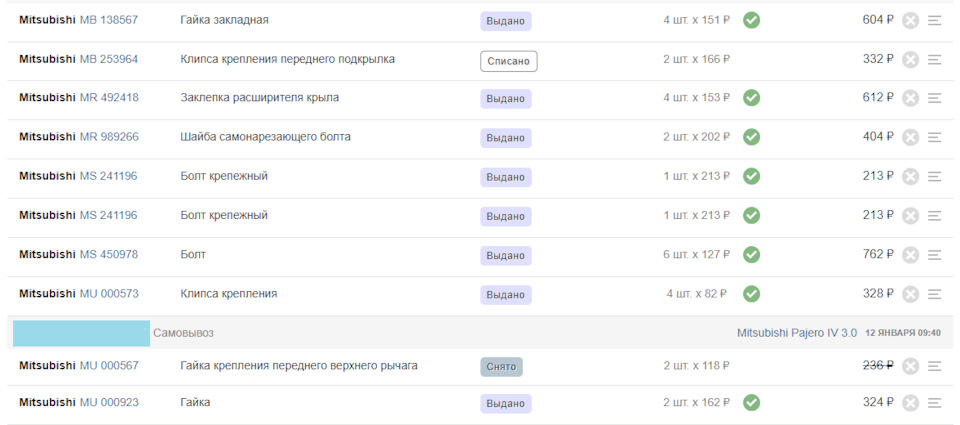The image size is (960, 425).
Task: Cancel the MS 450978 Болт item
Action: 910,255
